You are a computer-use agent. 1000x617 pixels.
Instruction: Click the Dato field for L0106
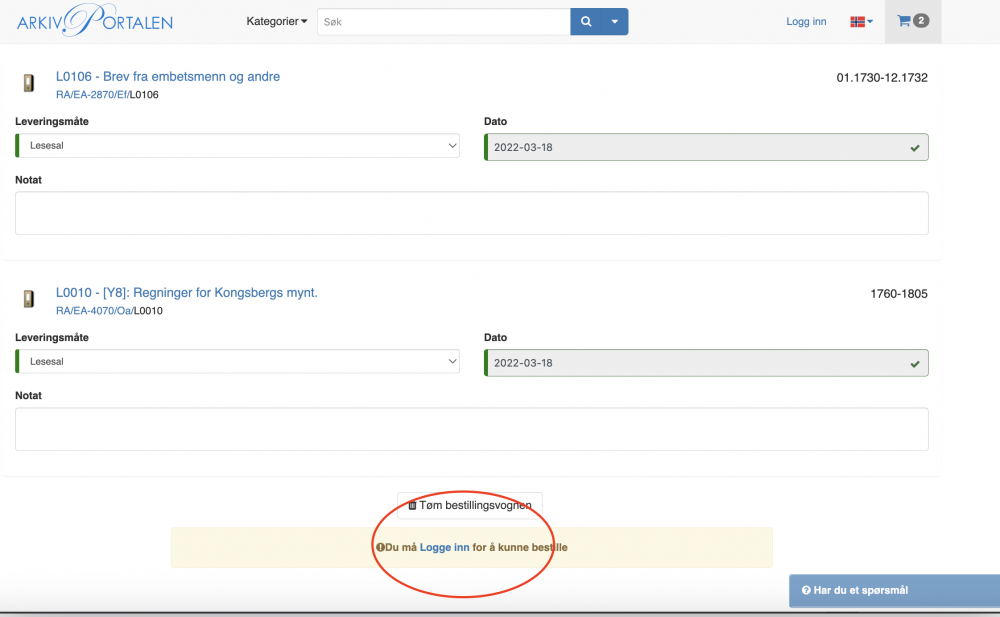(x=705, y=147)
